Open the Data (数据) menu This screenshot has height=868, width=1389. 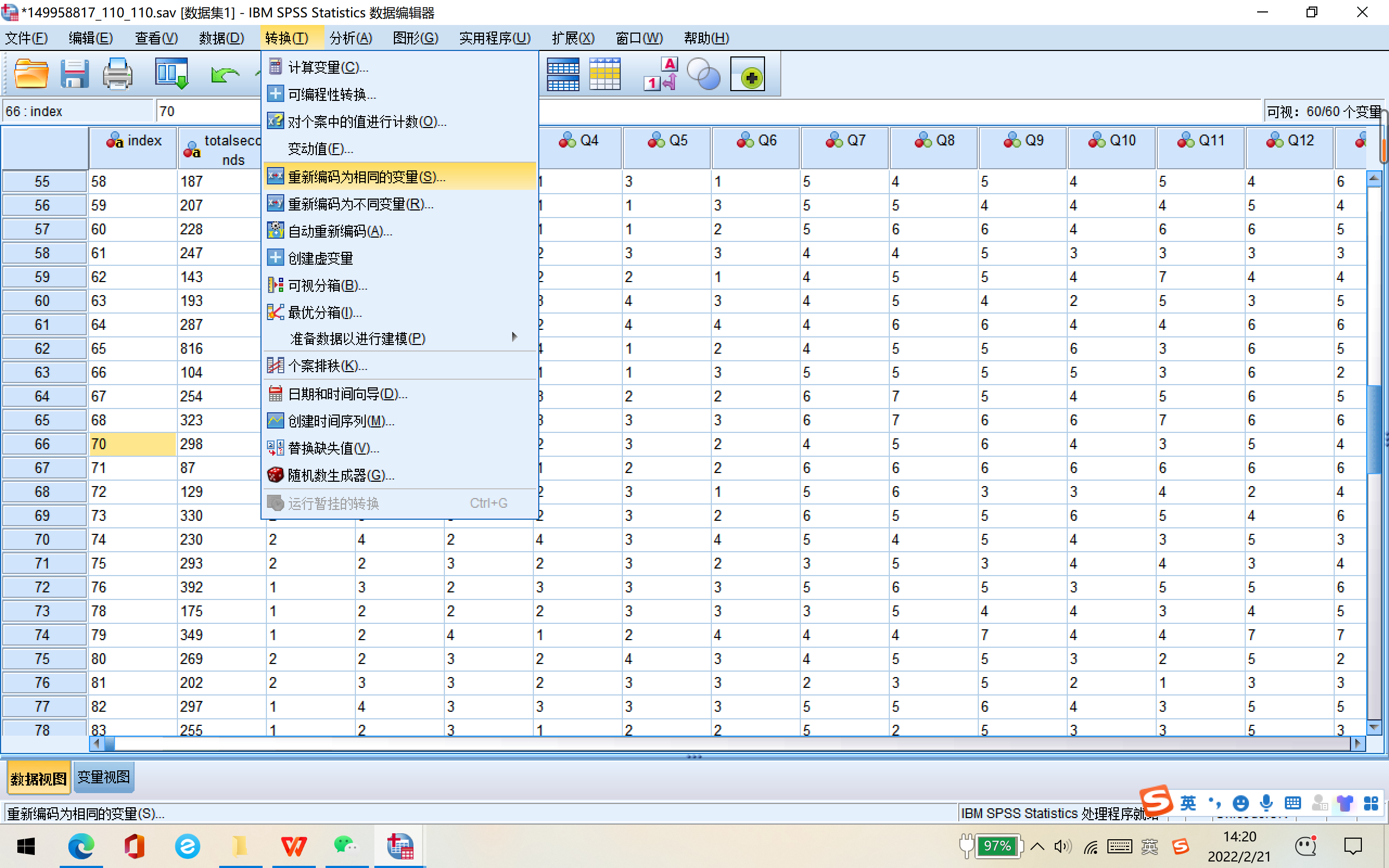click(x=221, y=38)
